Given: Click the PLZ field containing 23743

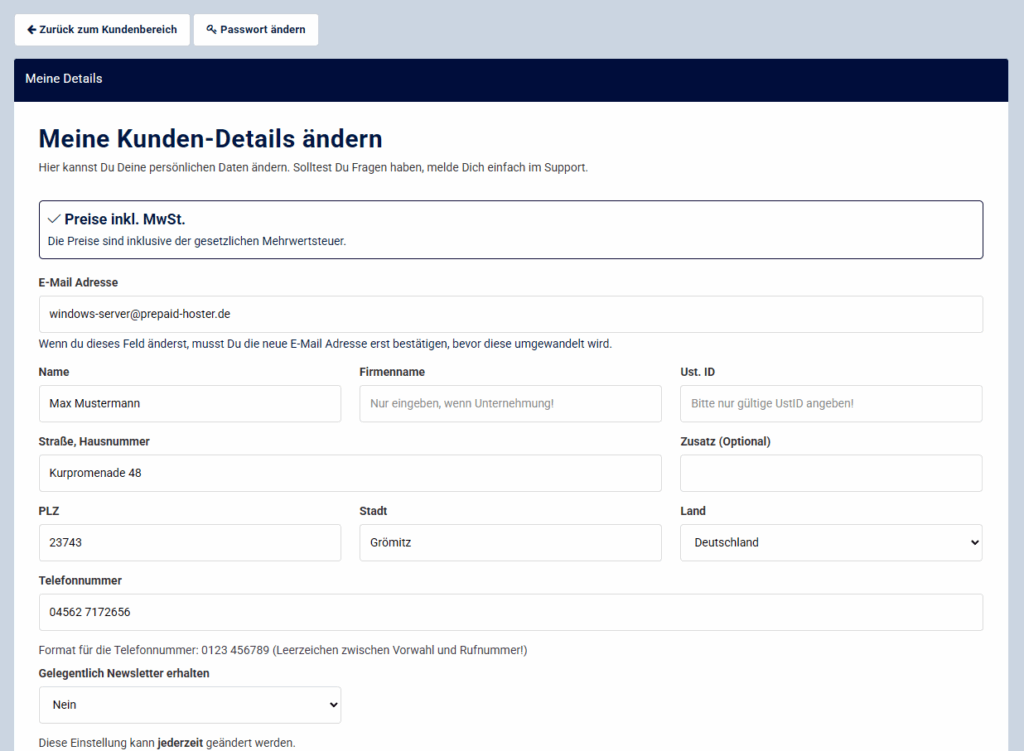Looking at the screenshot, I should coord(190,542).
